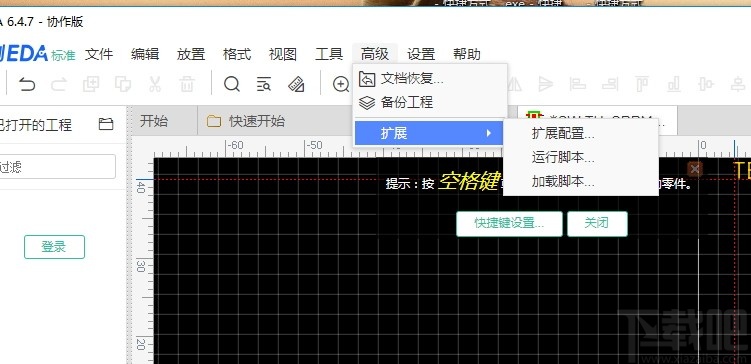The image size is (751, 364).
Task: Click the 登录 login button
Action: pyautogui.click(x=54, y=247)
